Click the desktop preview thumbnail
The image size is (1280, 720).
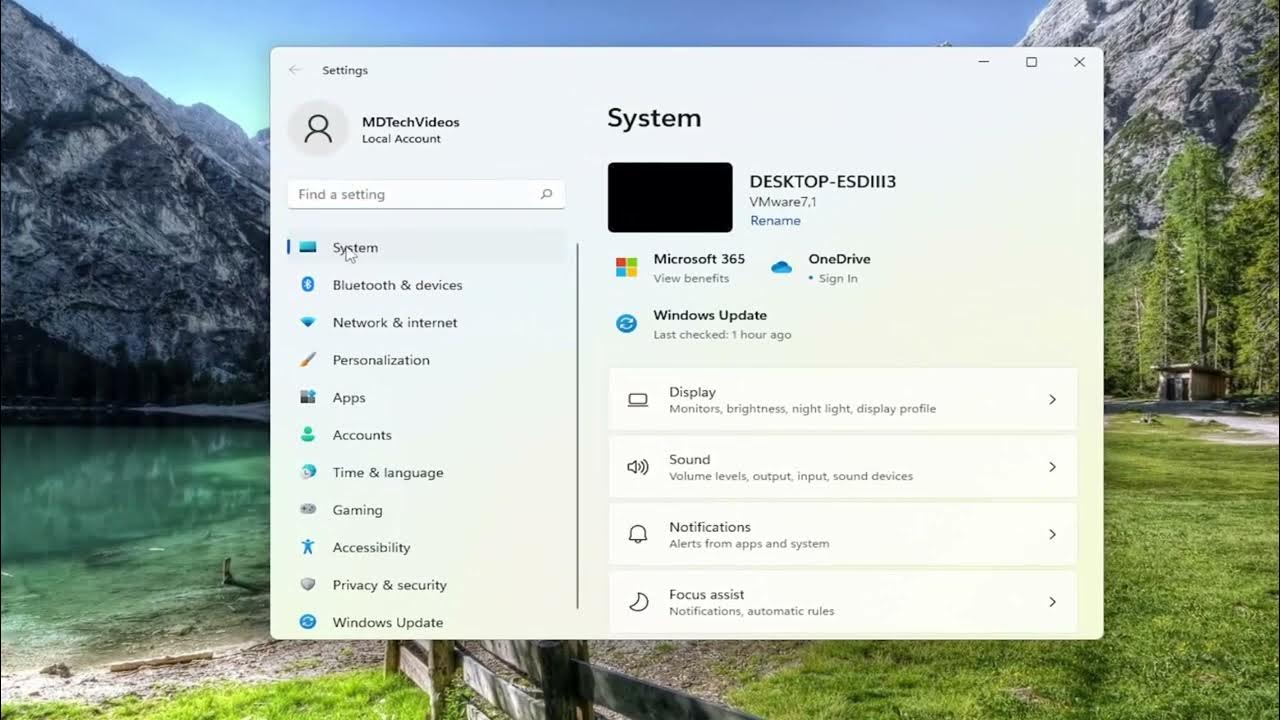(x=670, y=197)
